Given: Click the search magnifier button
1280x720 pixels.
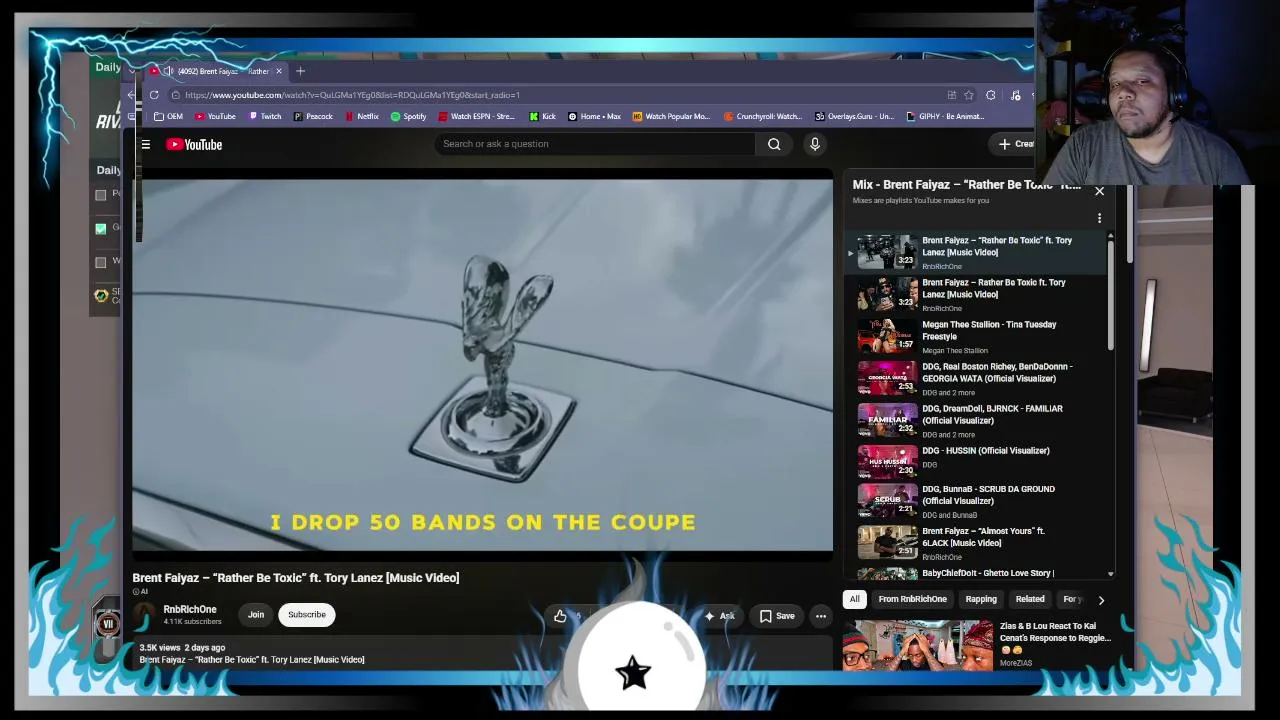Looking at the screenshot, I should [x=774, y=144].
